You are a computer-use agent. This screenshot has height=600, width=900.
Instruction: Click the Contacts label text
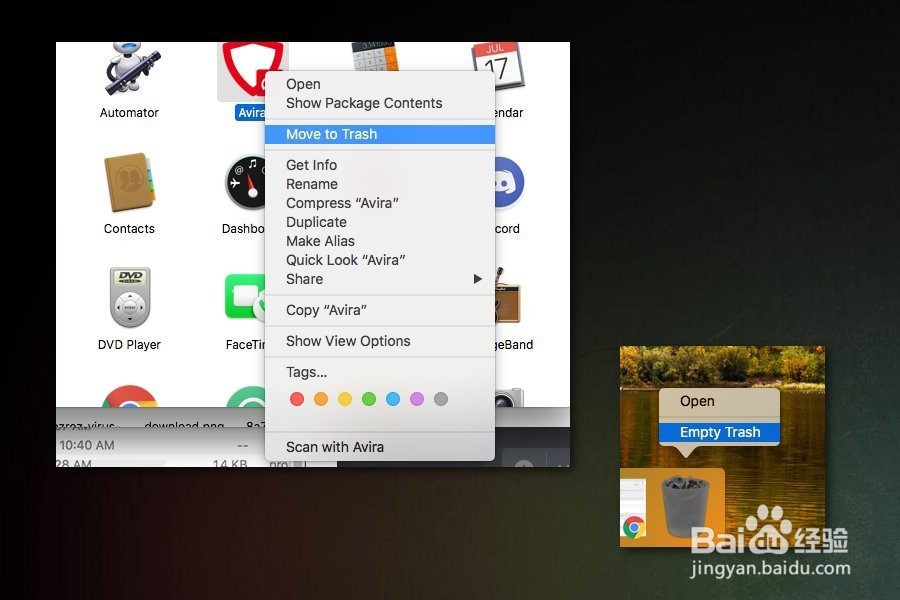coord(129,229)
